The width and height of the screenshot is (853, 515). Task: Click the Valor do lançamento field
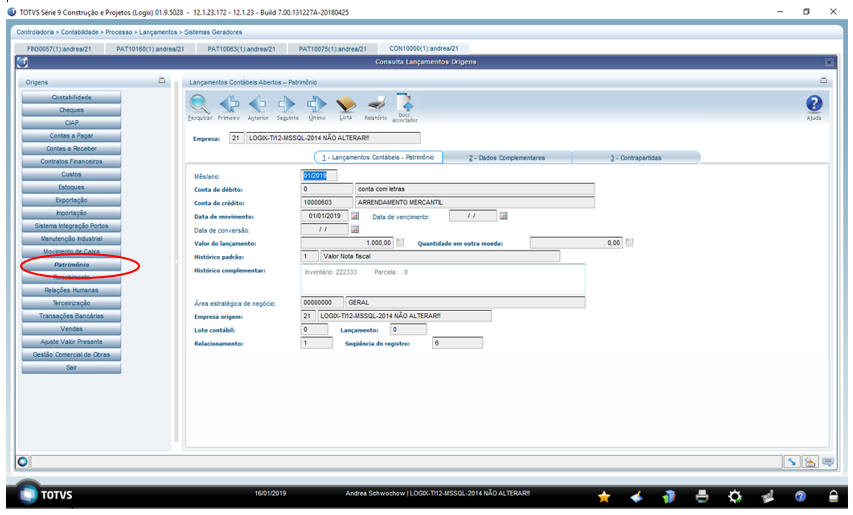pos(347,243)
